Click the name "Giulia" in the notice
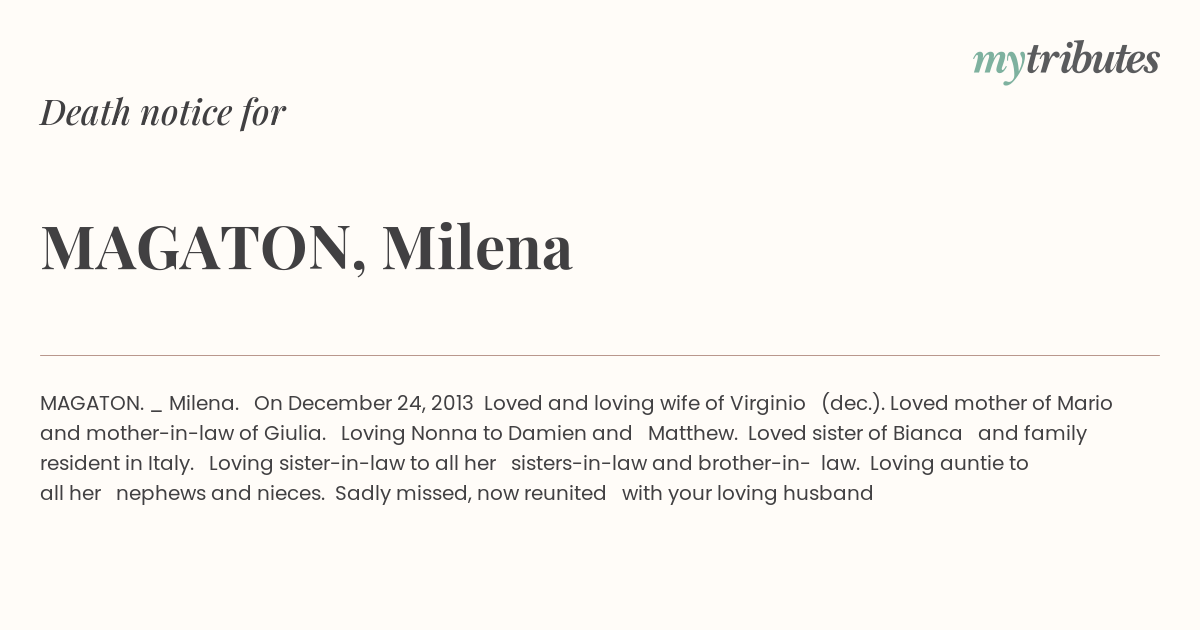Image resolution: width=1200 pixels, height=630 pixels. (296, 433)
